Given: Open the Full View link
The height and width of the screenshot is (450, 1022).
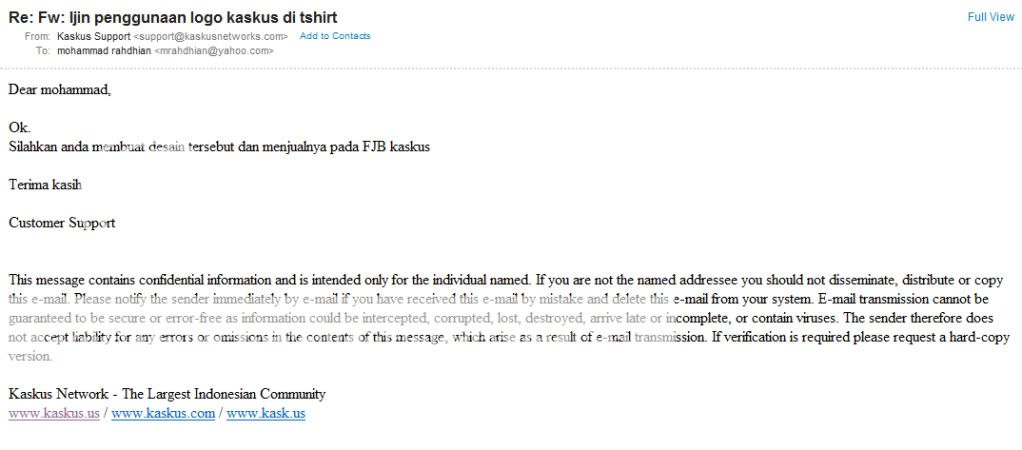Looking at the screenshot, I should tap(991, 18).
